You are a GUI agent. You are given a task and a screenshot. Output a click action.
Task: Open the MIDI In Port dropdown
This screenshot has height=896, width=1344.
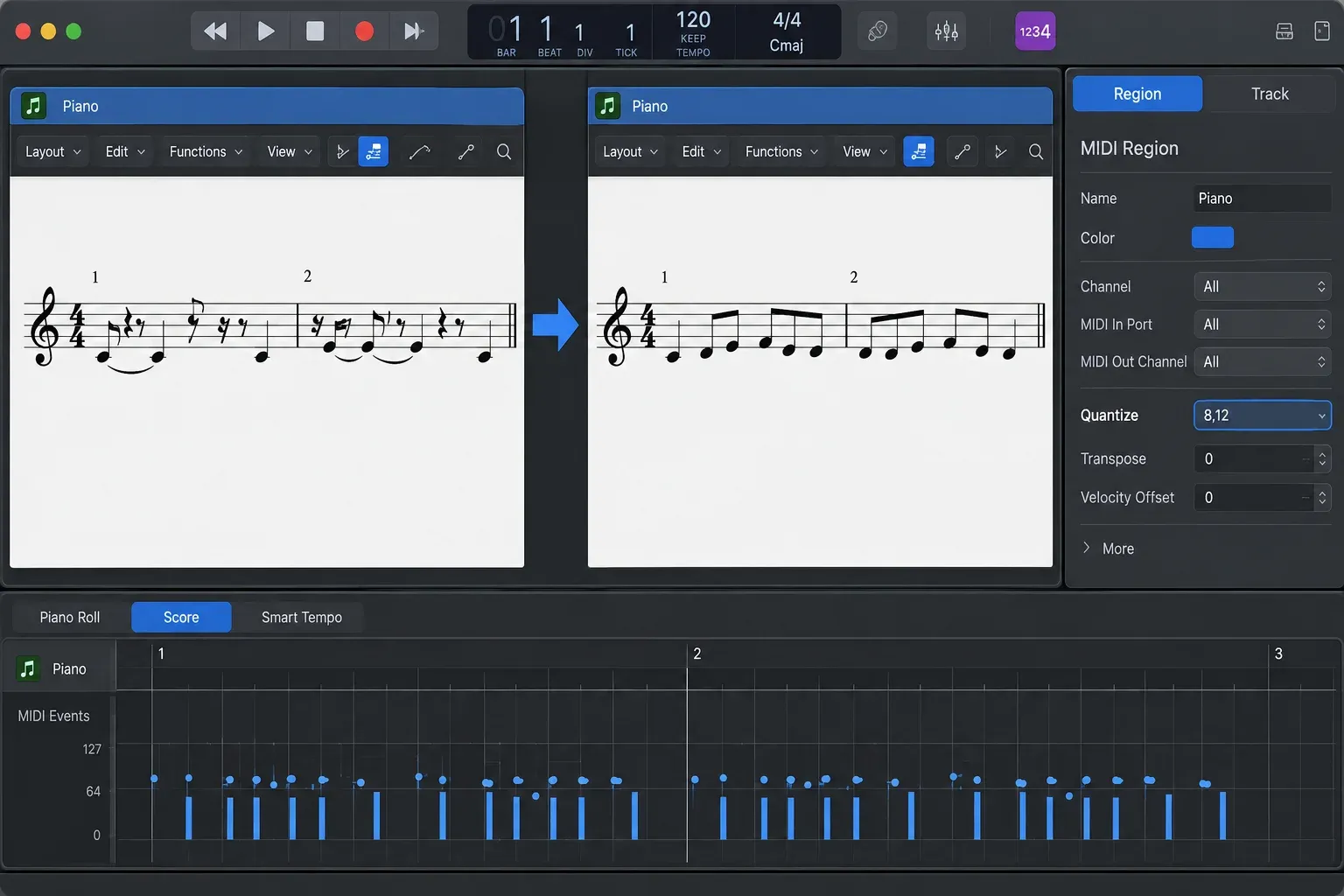coord(1263,324)
